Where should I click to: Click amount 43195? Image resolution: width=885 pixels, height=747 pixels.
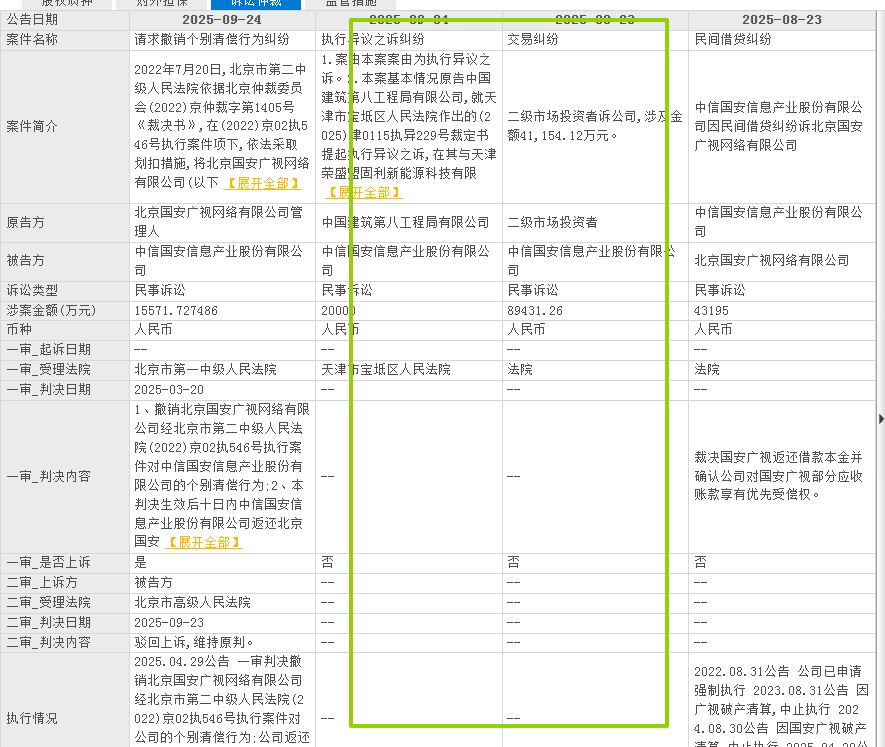pos(711,311)
